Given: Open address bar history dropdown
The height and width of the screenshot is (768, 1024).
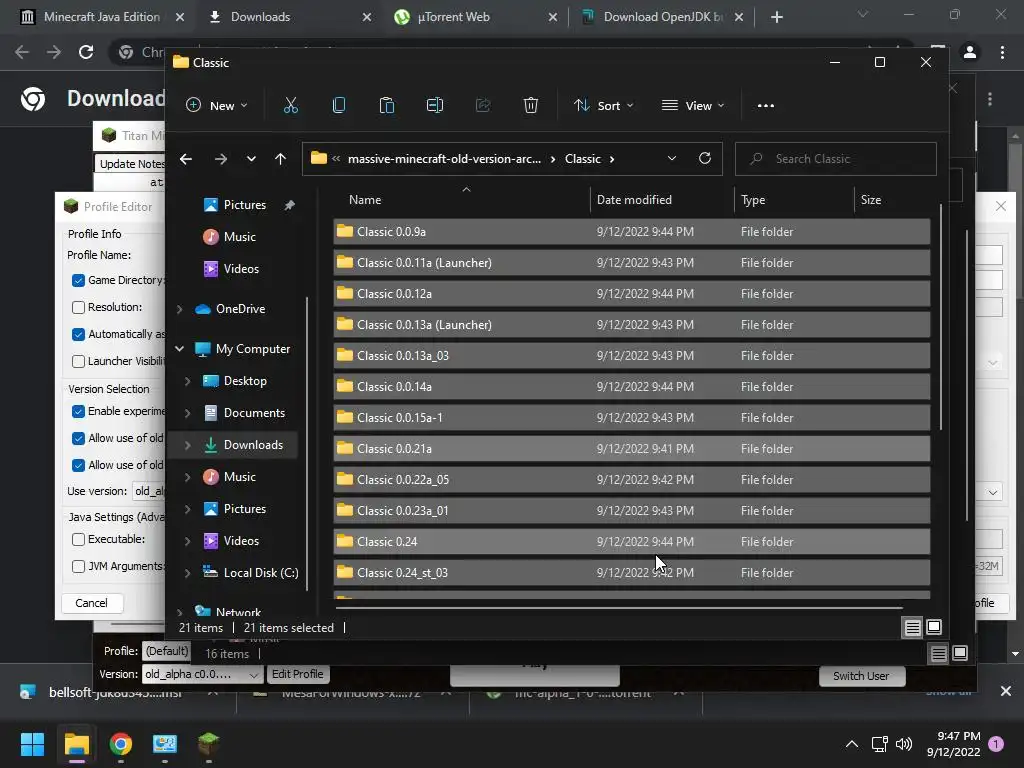Looking at the screenshot, I should [671, 159].
